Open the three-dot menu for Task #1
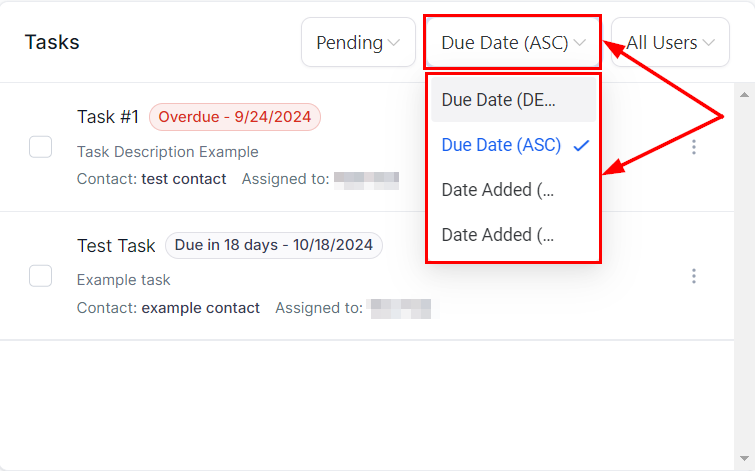 pos(694,147)
